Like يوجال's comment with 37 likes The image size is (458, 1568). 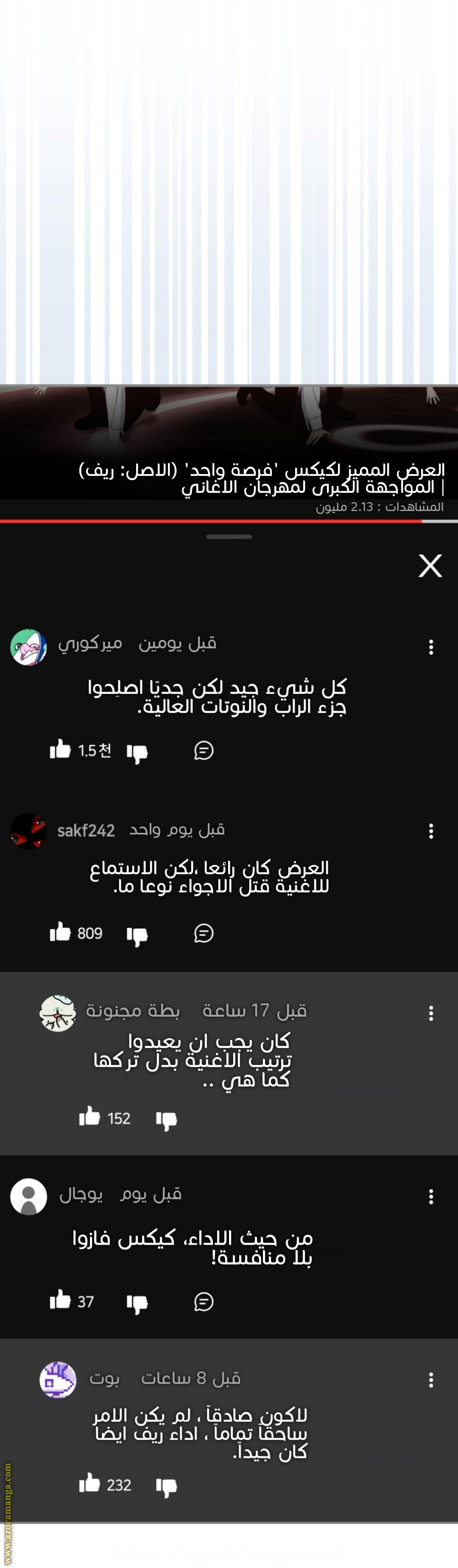(60, 1300)
